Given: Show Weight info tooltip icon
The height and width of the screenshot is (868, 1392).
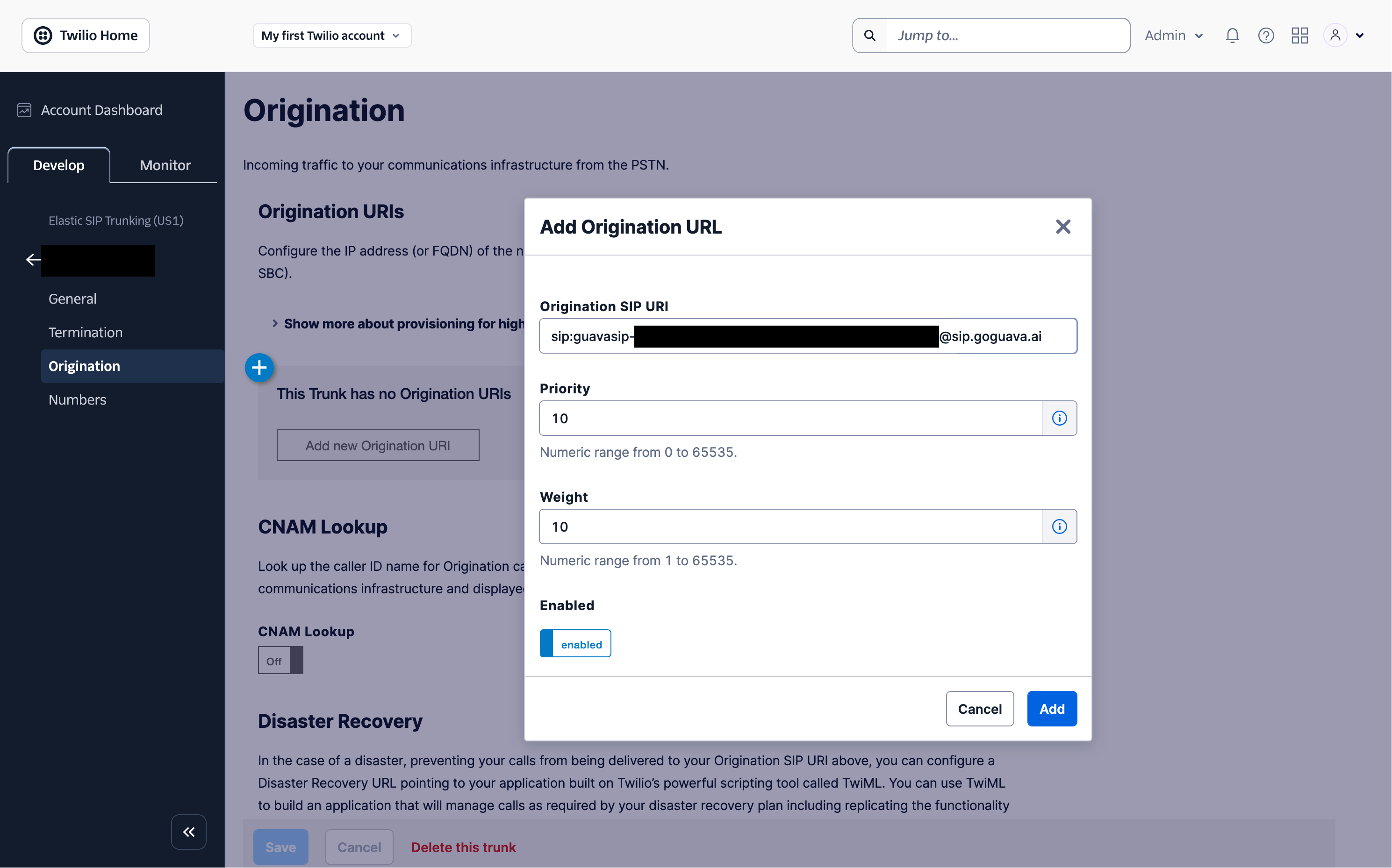Looking at the screenshot, I should [x=1060, y=527].
